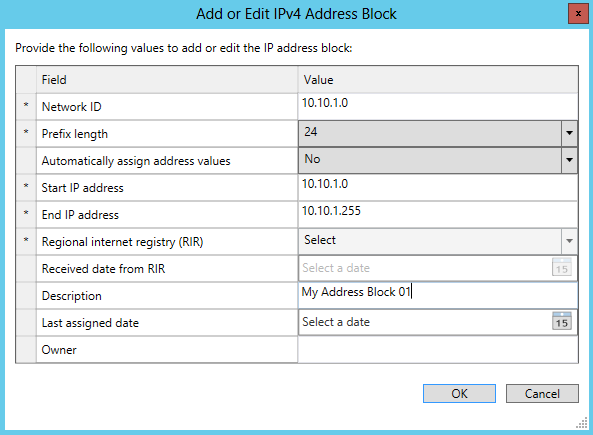The height and width of the screenshot is (435, 593).
Task: Click the End IP address value field
Action: click(438, 214)
